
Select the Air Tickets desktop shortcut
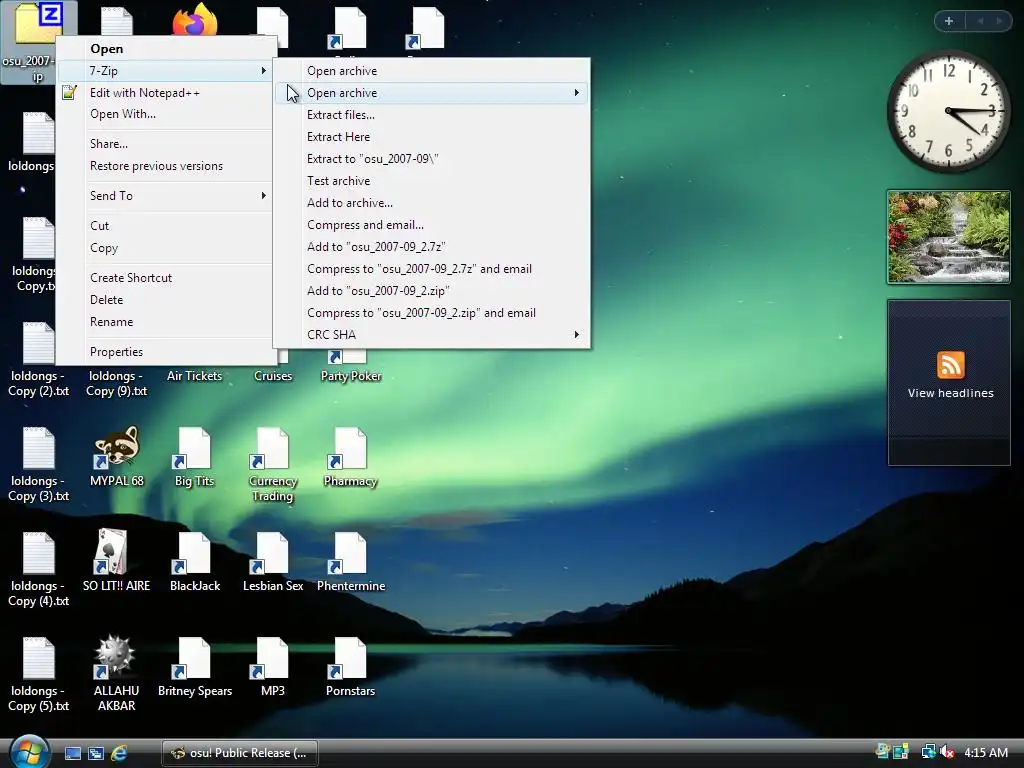point(194,376)
